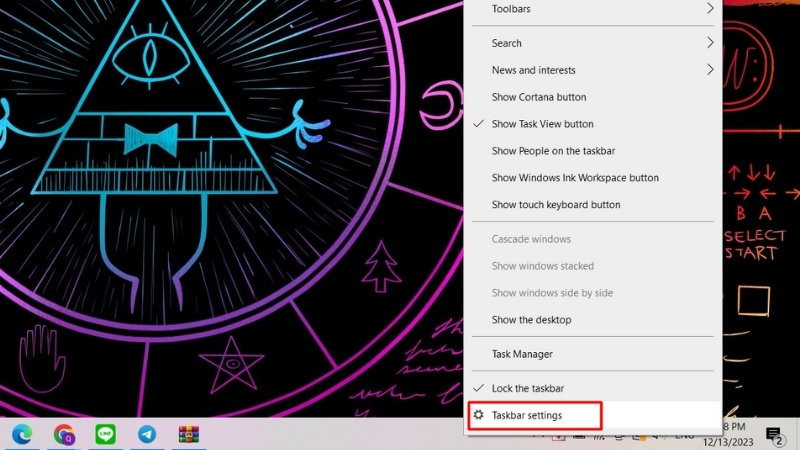Enable Show Cortana button
The width and height of the screenshot is (800, 450).
[593, 97]
